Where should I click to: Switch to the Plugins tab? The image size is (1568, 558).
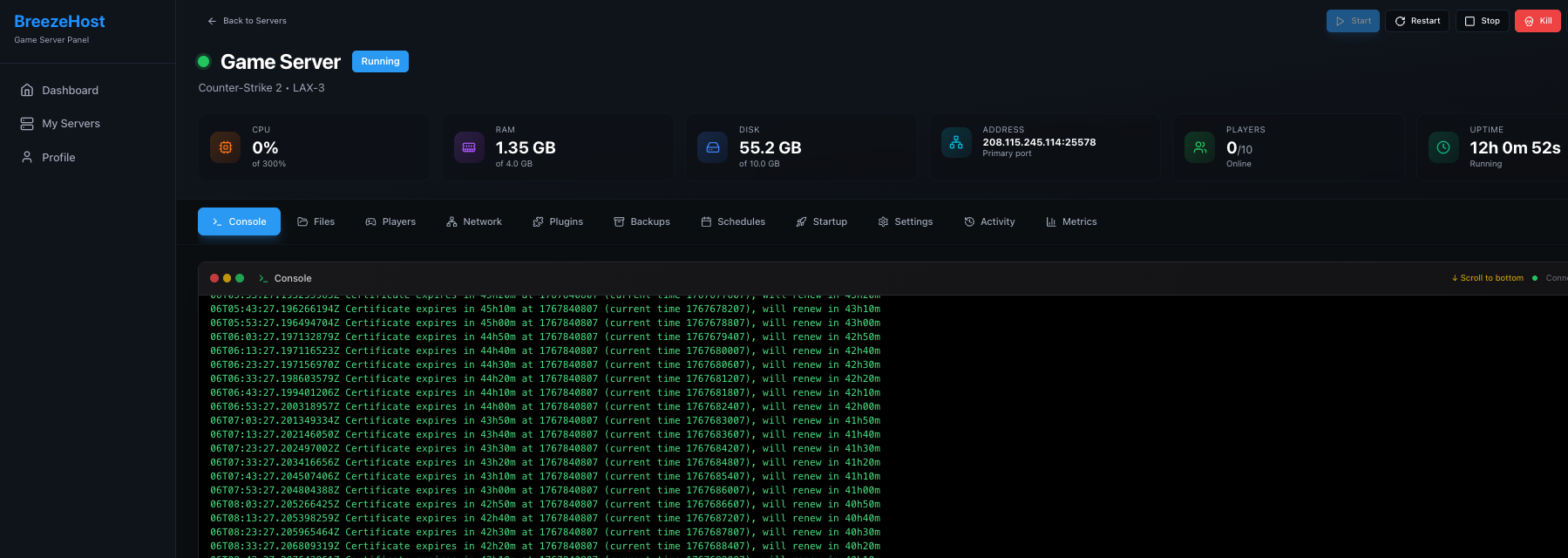click(558, 221)
